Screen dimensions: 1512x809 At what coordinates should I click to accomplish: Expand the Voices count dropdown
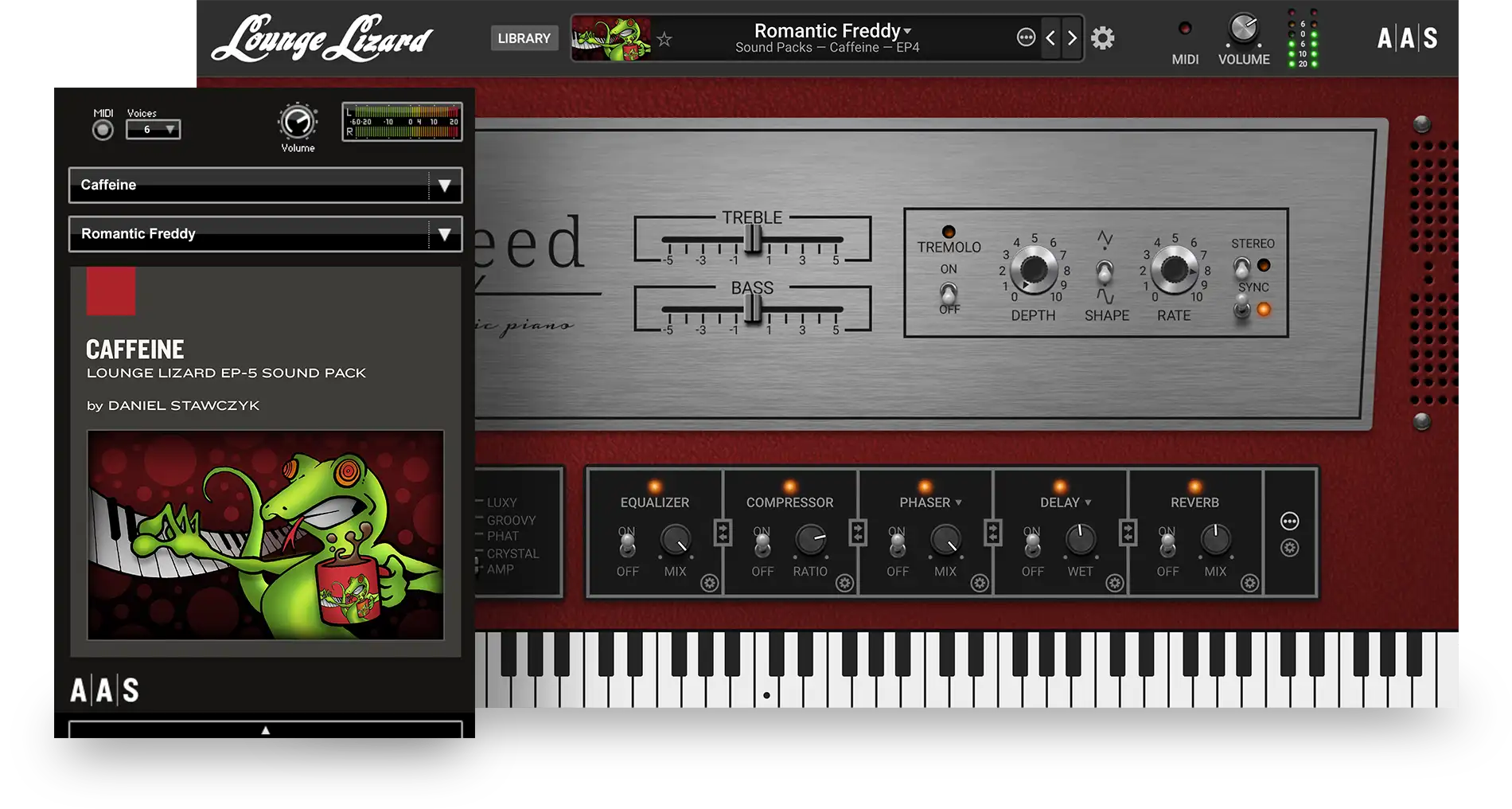(x=154, y=129)
